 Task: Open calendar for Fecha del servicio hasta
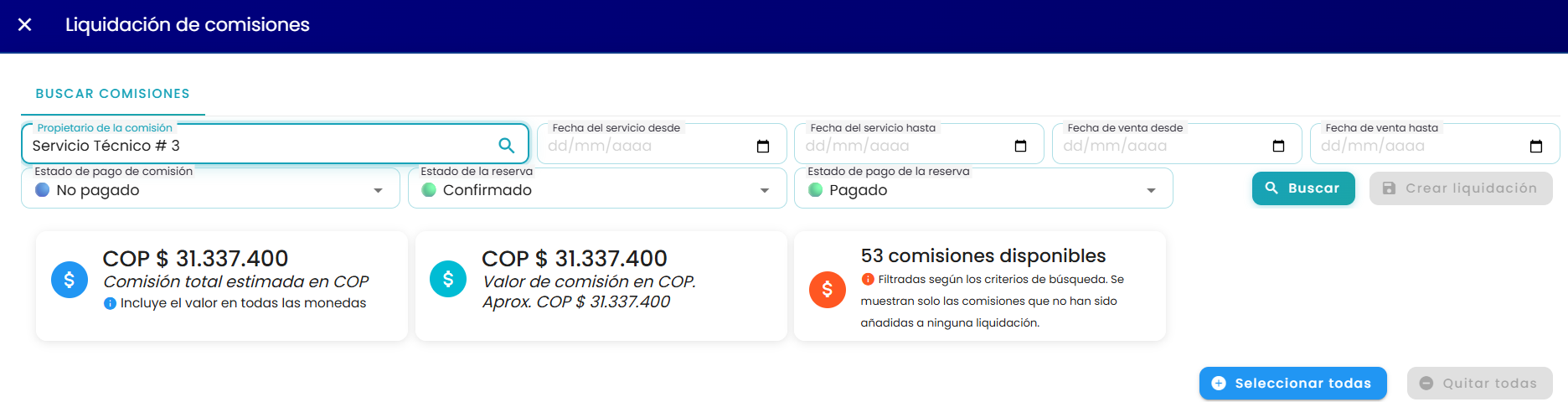(1020, 146)
